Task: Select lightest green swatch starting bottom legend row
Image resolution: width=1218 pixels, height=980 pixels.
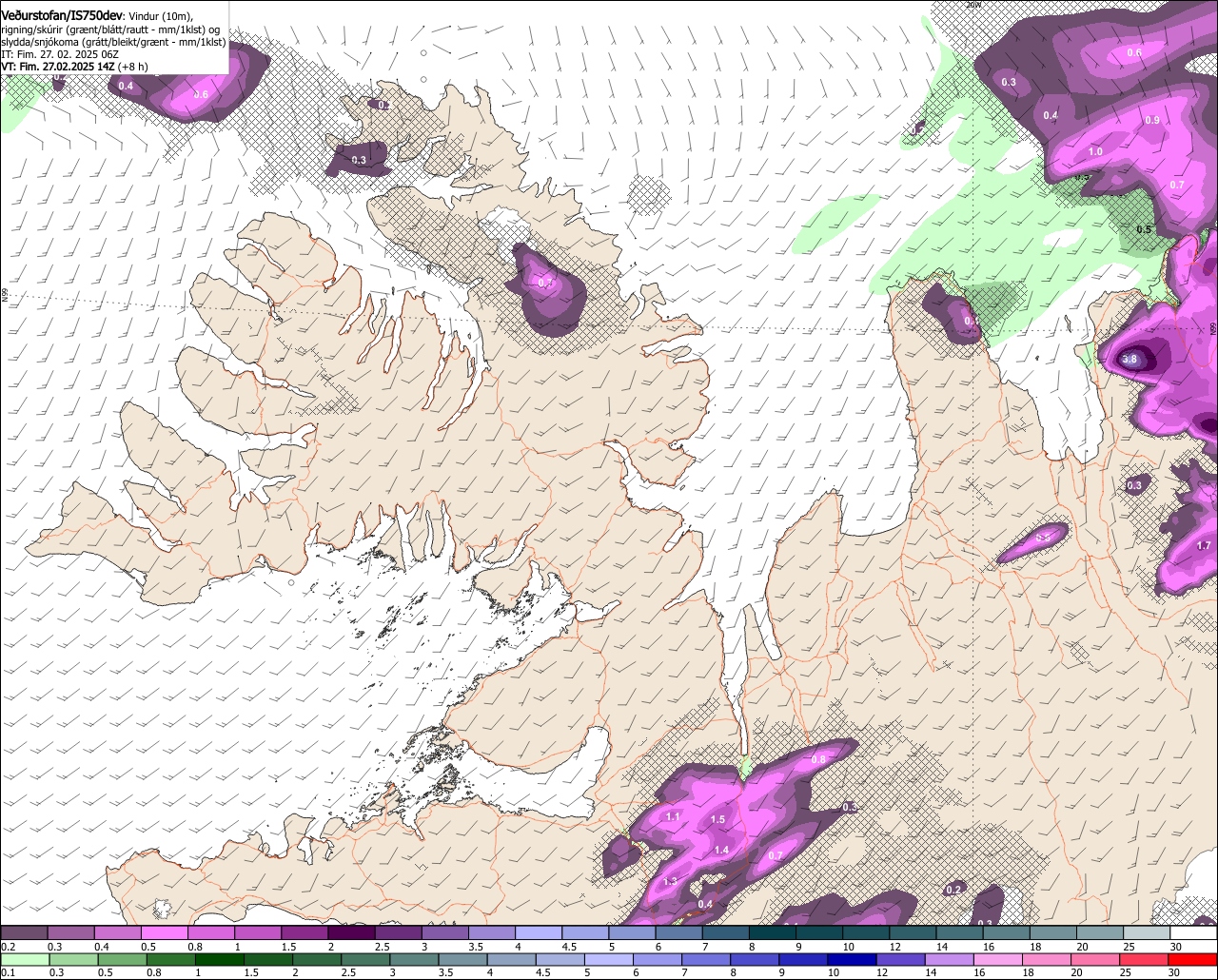Action: [x=24, y=960]
